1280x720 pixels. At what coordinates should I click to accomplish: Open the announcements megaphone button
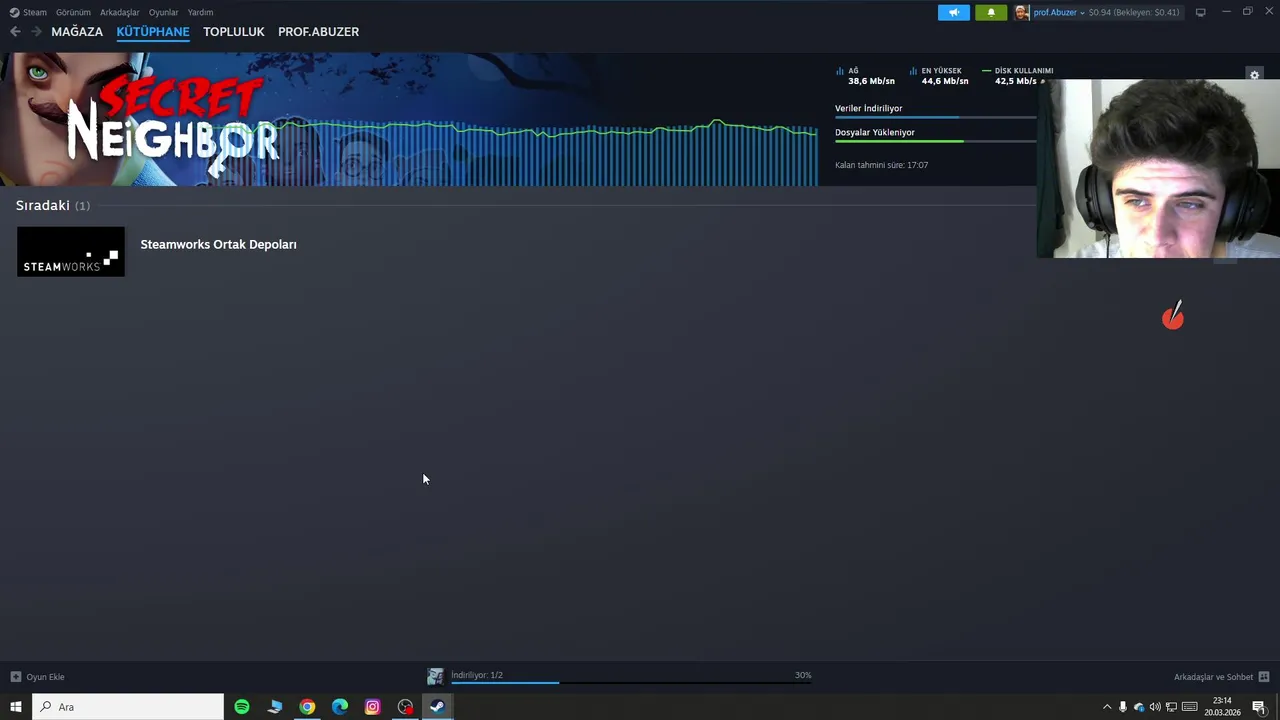pyautogui.click(x=954, y=12)
